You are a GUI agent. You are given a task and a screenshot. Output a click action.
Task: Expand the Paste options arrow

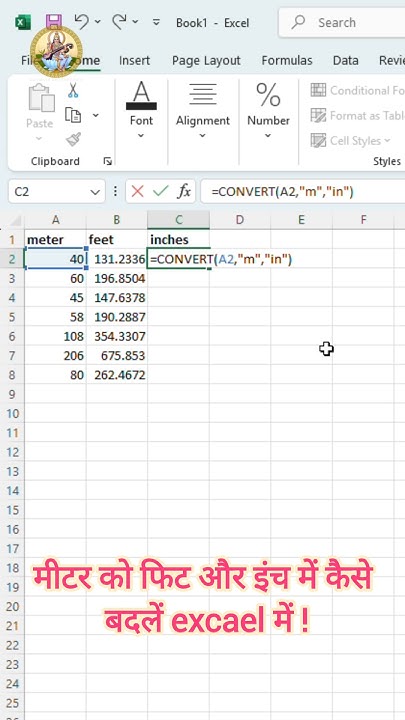[x=39, y=138]
